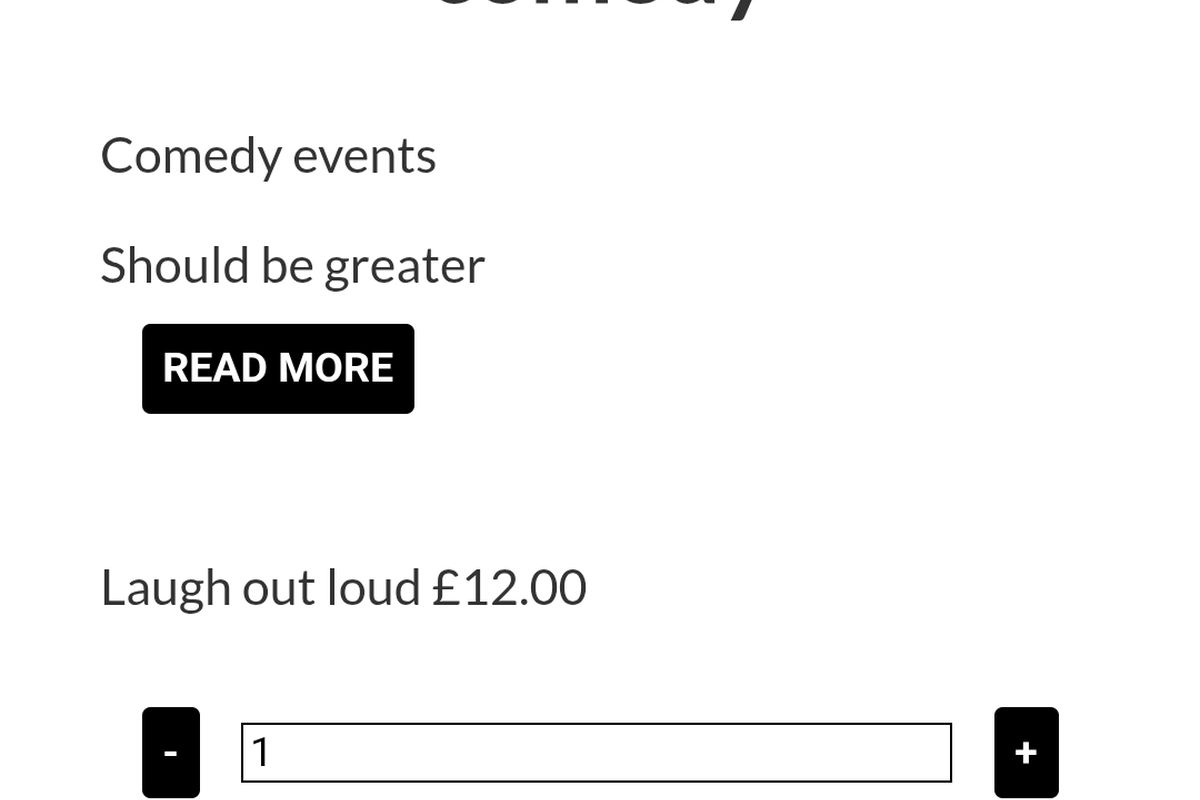Click the word "MORE" on black button
Viewport: 1200px width, 800px height.
[x=336, y=368]
